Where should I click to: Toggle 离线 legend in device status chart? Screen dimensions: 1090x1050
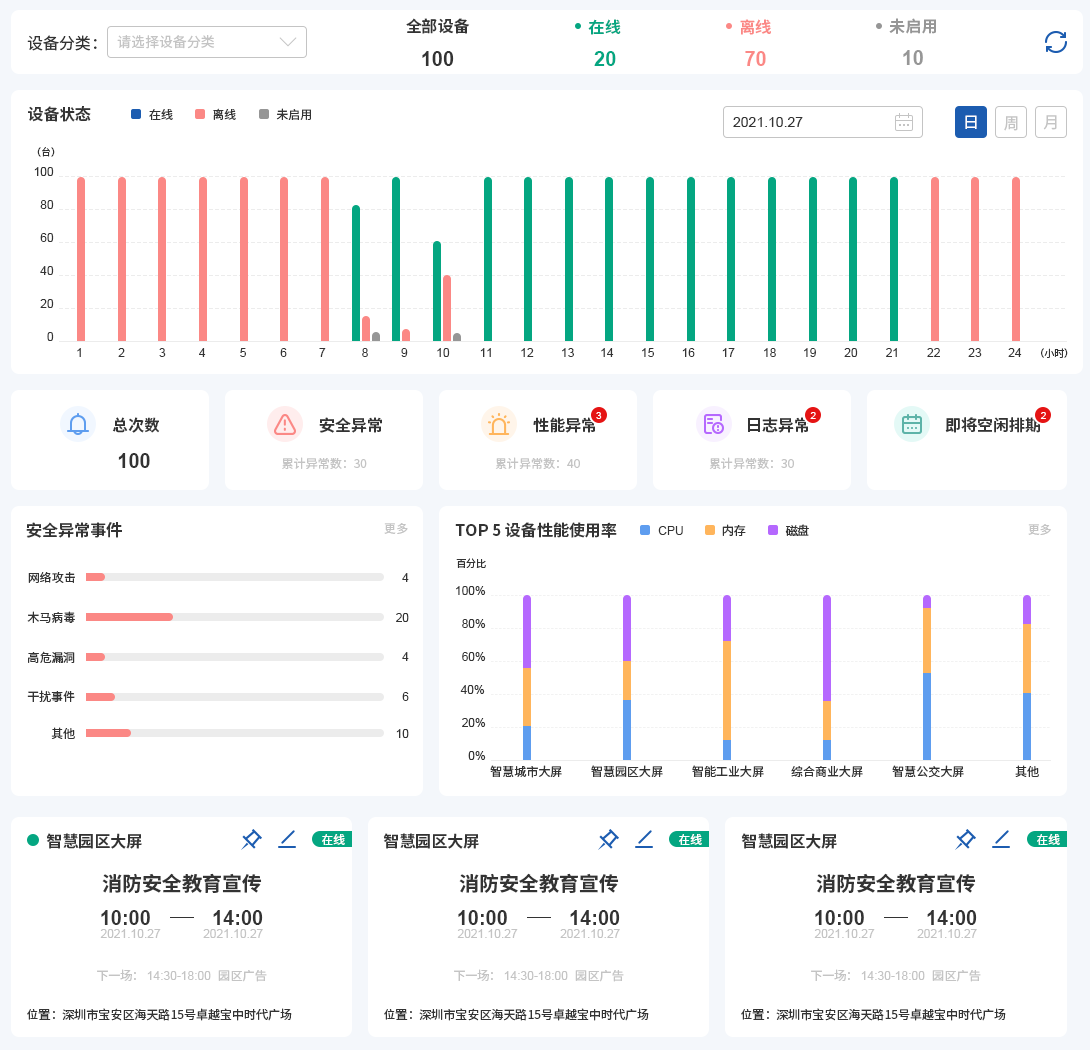(215, 115)
